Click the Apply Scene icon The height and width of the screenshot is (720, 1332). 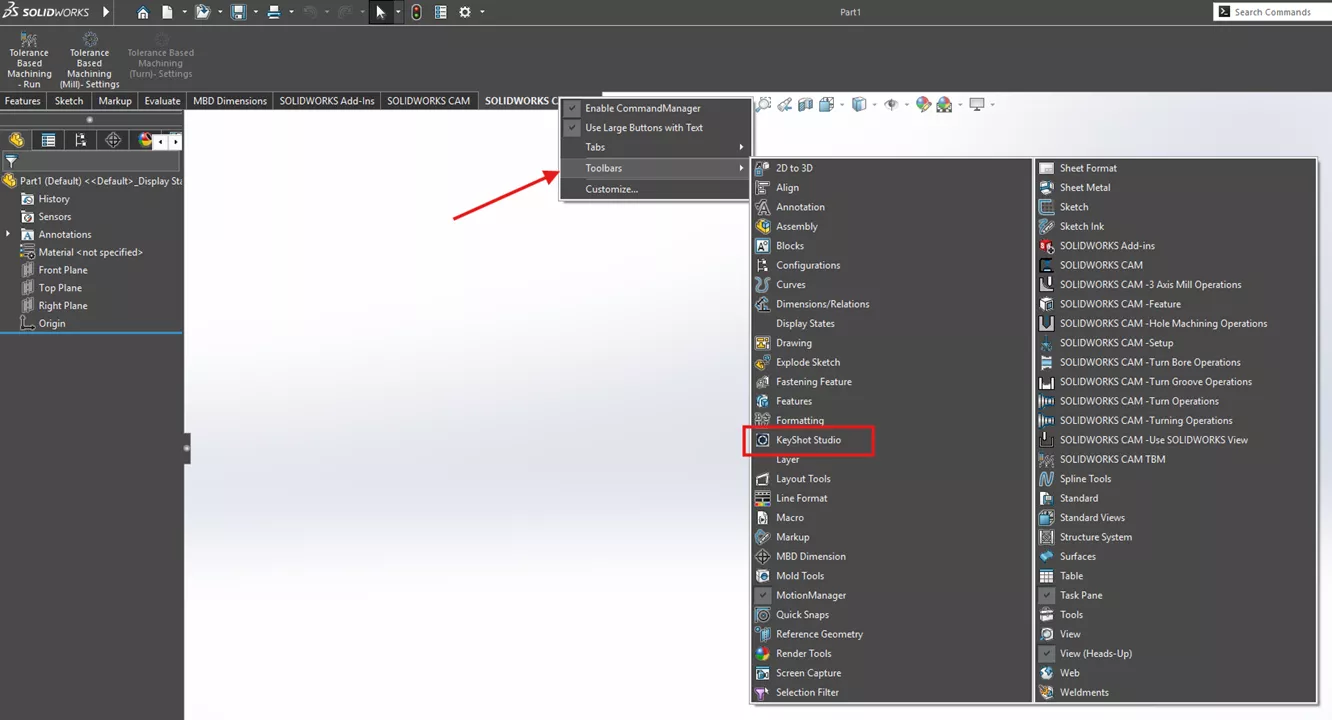[x=943, y=104]
